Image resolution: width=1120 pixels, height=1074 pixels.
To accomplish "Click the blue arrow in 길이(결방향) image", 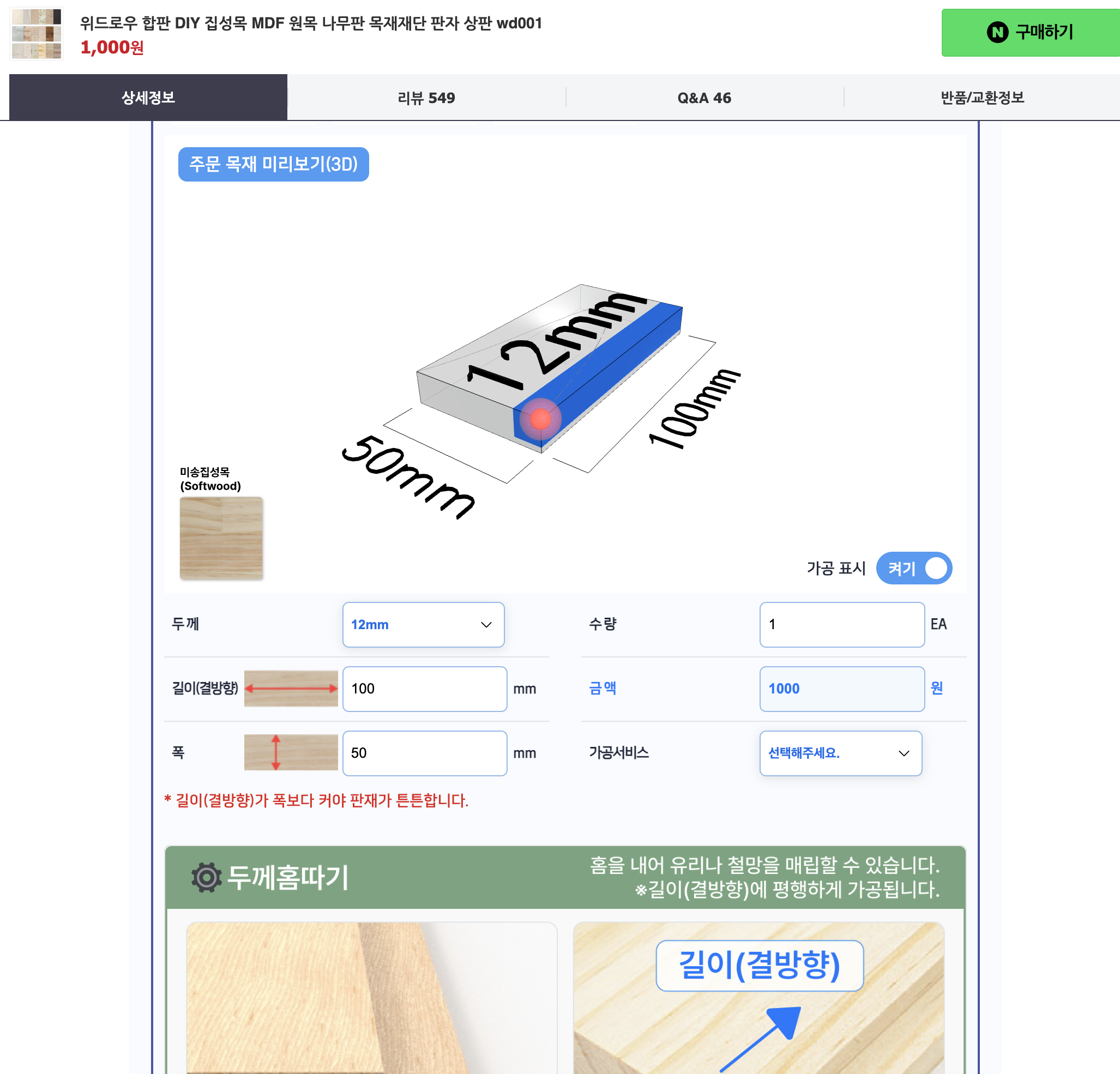I will point(762,1039).
